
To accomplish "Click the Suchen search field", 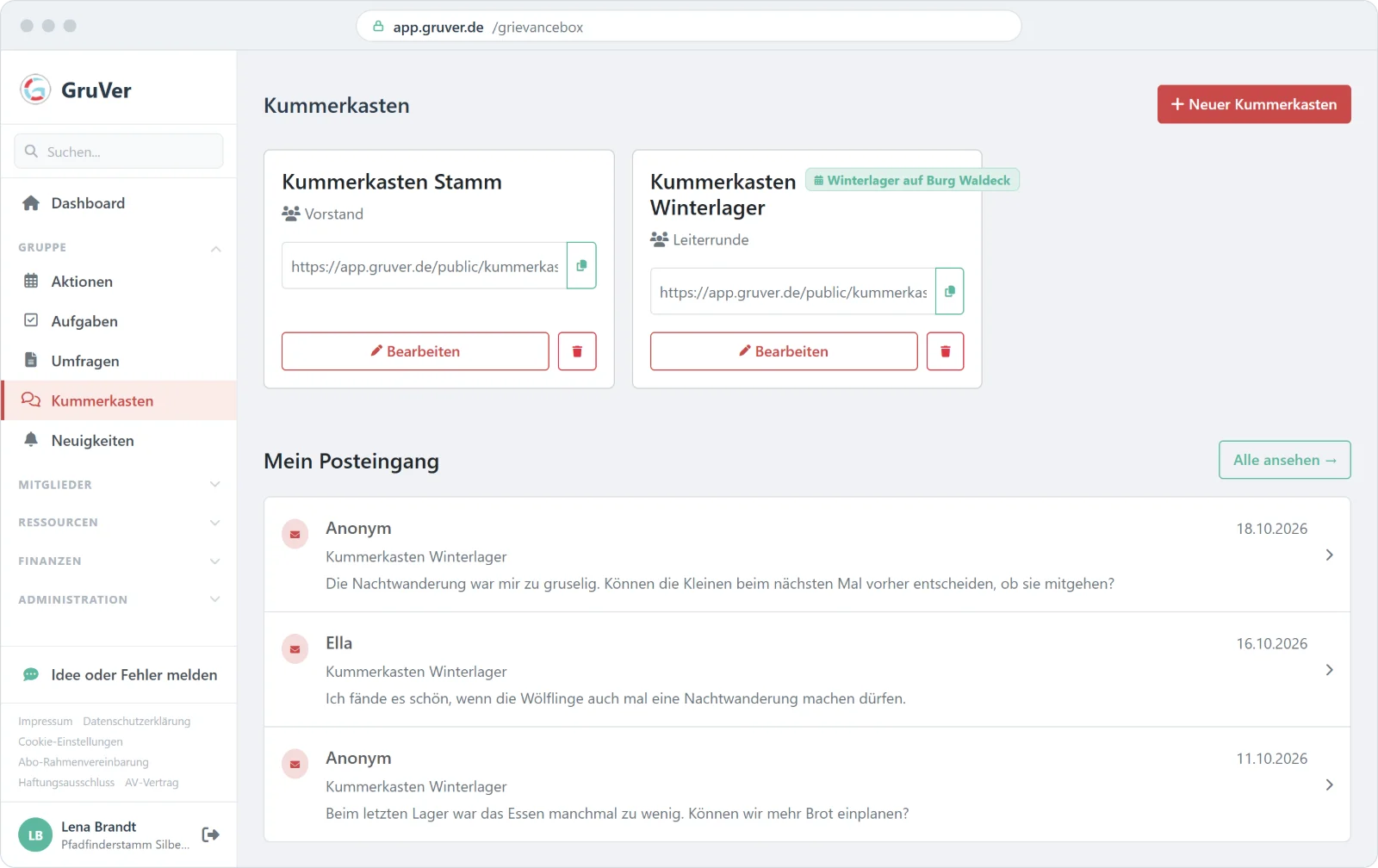I will [x=119, y=152].
